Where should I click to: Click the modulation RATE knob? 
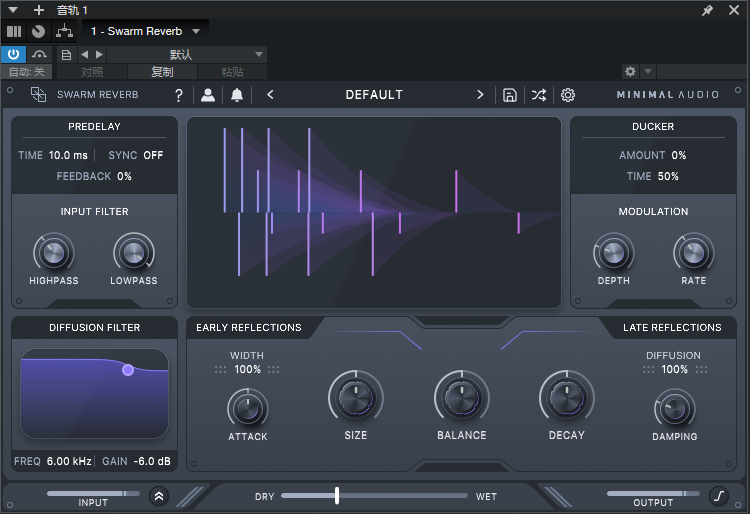[694, 253]
